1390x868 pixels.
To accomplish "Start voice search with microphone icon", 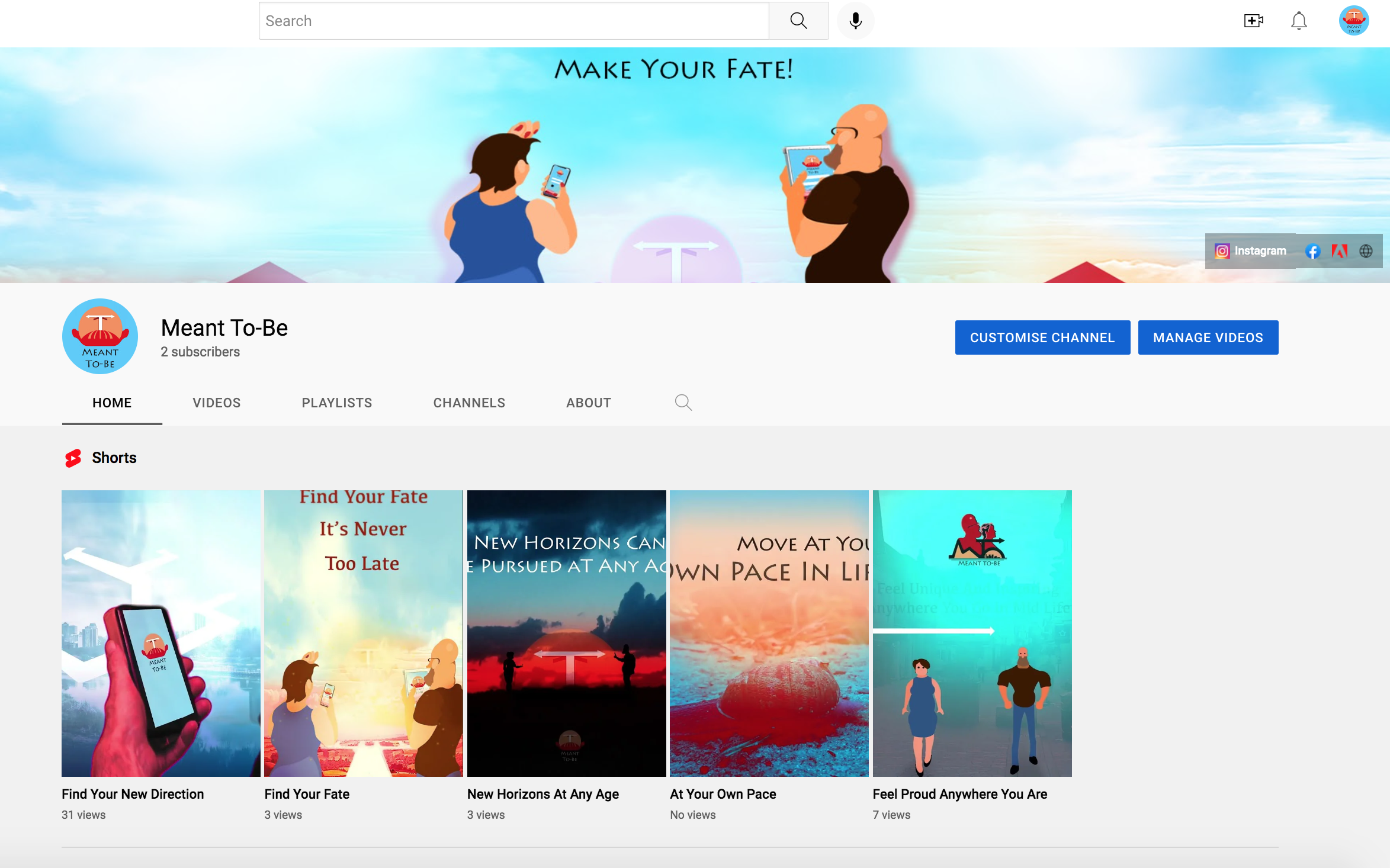I will tap(855, 21).
